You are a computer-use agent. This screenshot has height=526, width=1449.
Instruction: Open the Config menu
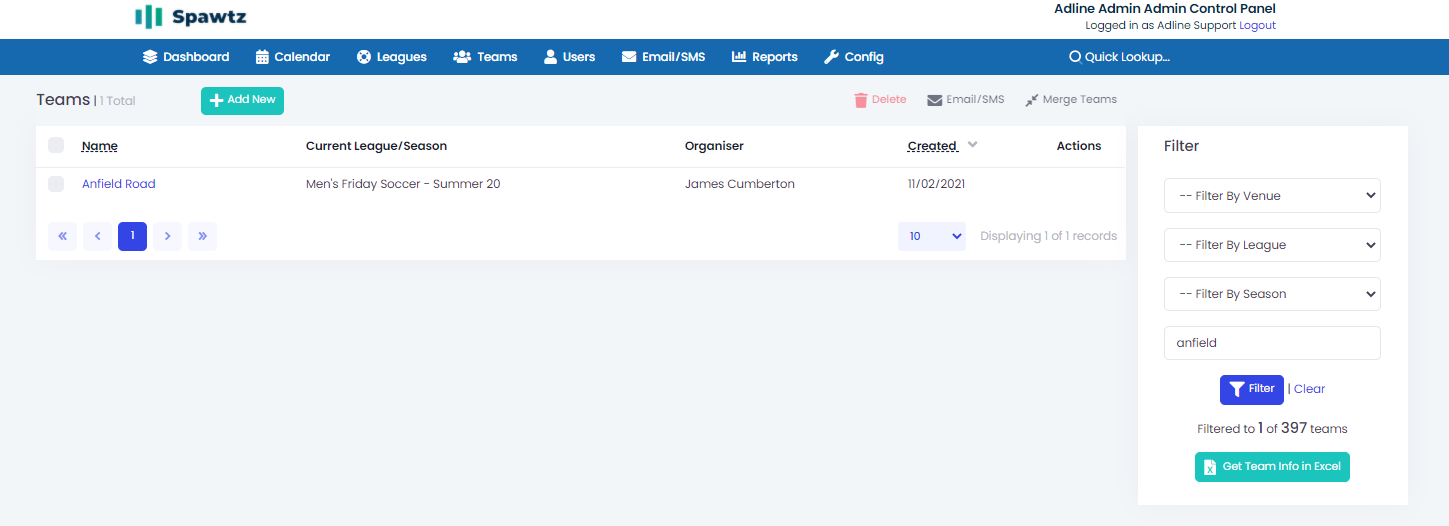pyautogui.click(x=853, y=57)
